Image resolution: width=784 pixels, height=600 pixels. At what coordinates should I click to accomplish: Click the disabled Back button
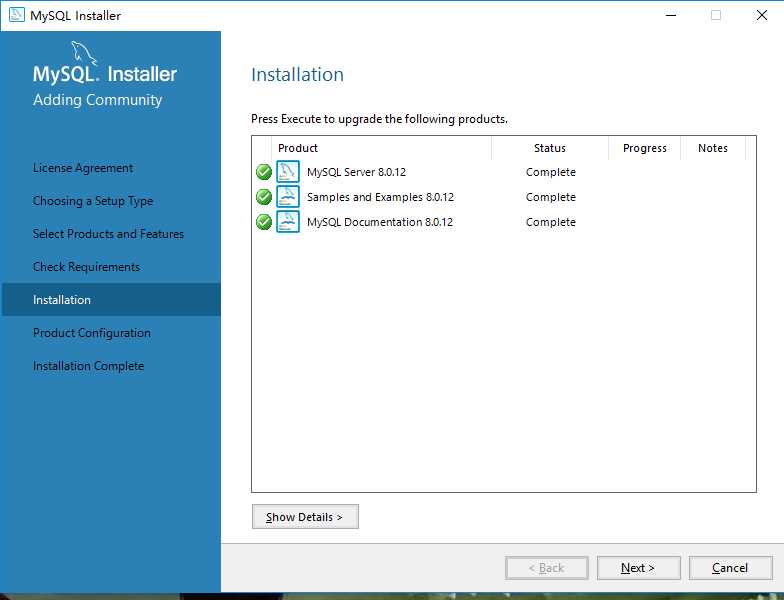[x=546, y=568]
